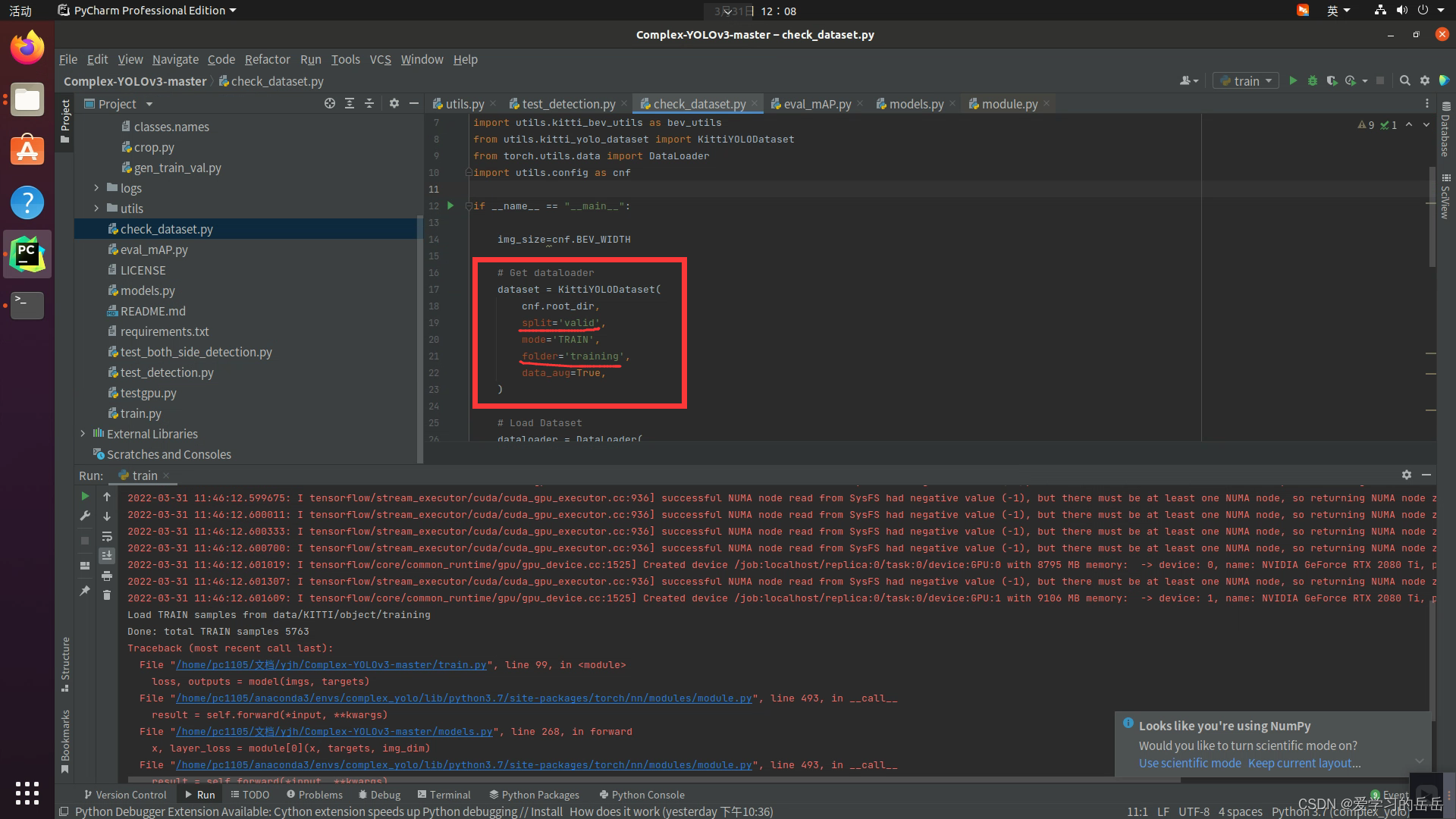Screen dimensions: 1456x819
Task: Rerun train using Run panel play icon
Action: 85,496
